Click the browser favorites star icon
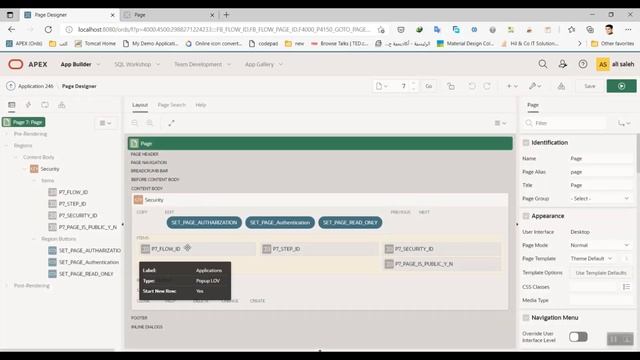 [x=571, y=29]
